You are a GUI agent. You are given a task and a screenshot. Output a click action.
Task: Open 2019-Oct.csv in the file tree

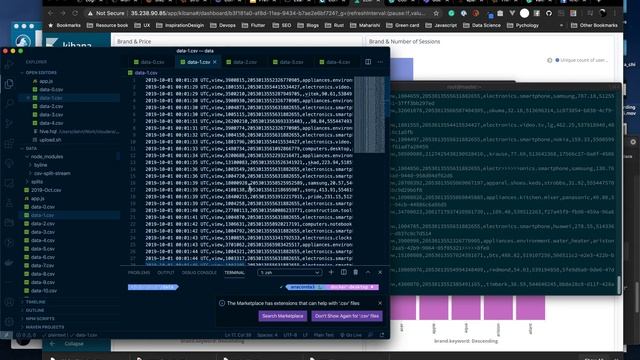tap(46, 190)
